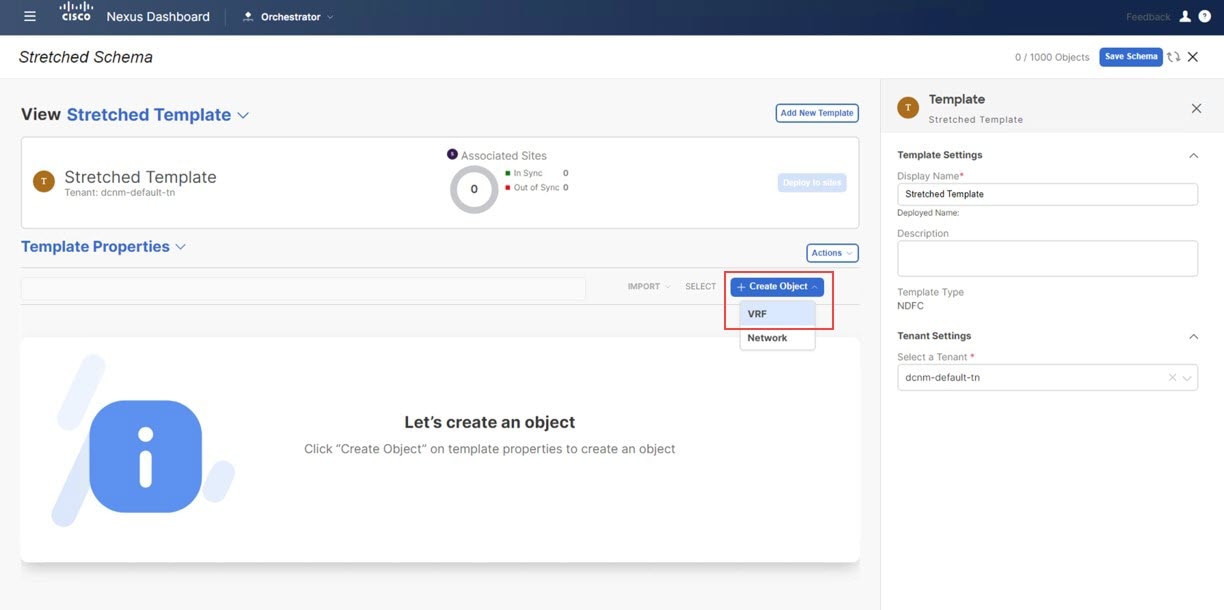The image size is (1224, 610).
Task: Click the blue info illustration icon
Action: point(146,456)
